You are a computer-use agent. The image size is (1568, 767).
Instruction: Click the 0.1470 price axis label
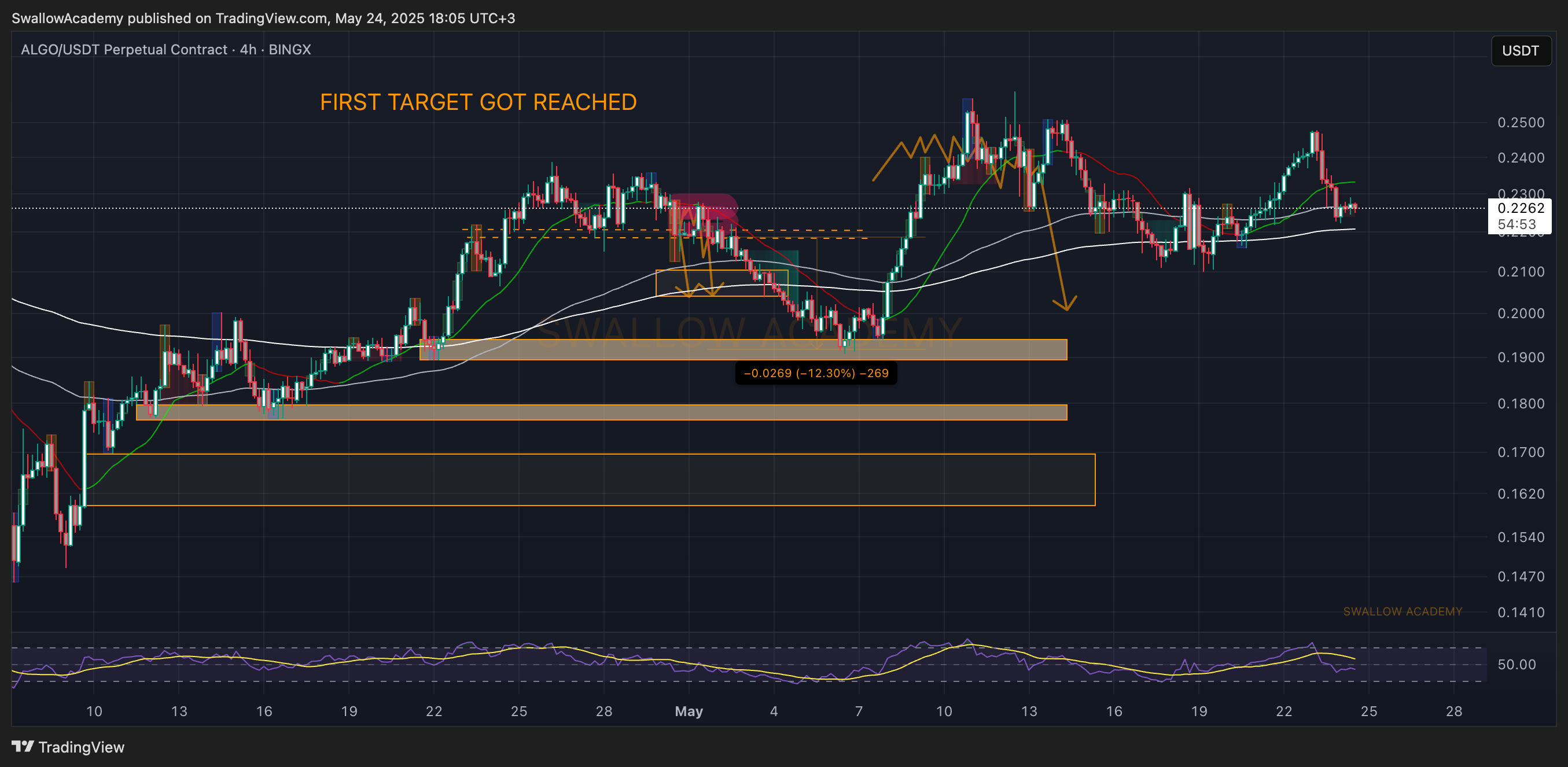(x=1521, y=577)
